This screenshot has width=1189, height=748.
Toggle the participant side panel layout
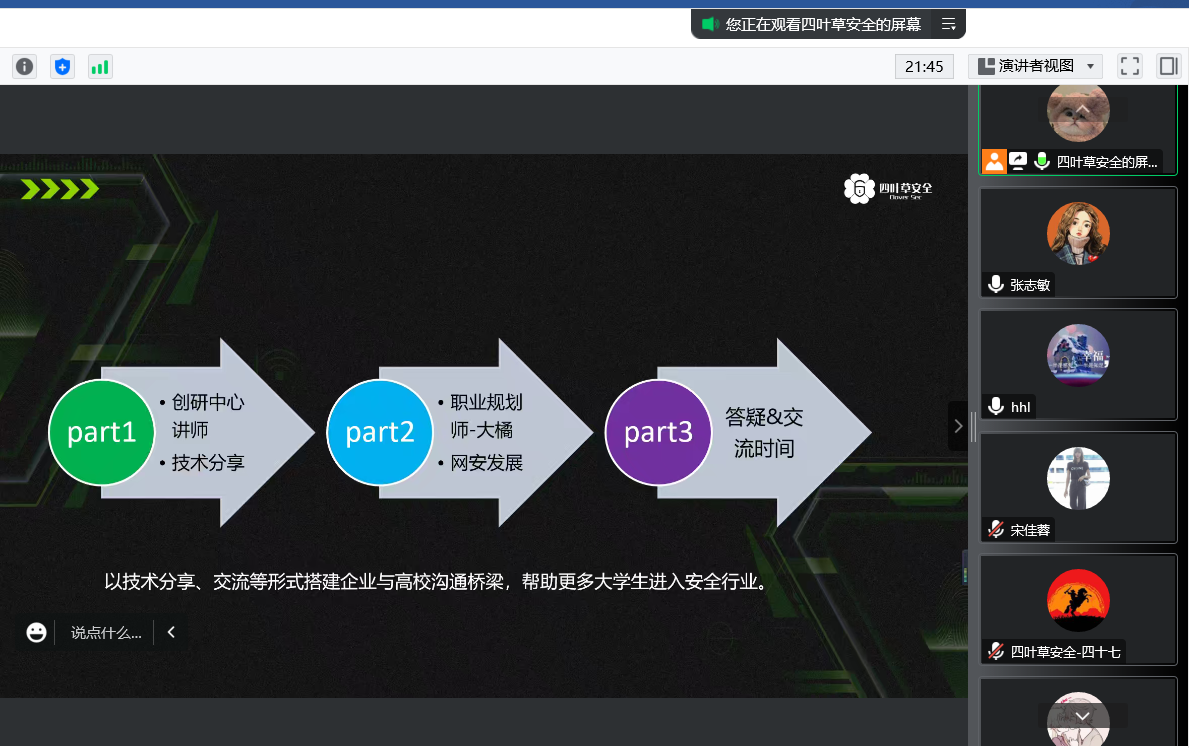[x=1167, y=66]
